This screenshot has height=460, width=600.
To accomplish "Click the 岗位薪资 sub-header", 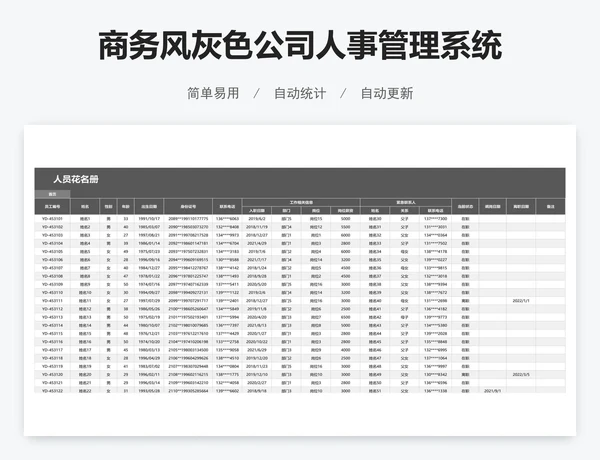I will 345,210.
